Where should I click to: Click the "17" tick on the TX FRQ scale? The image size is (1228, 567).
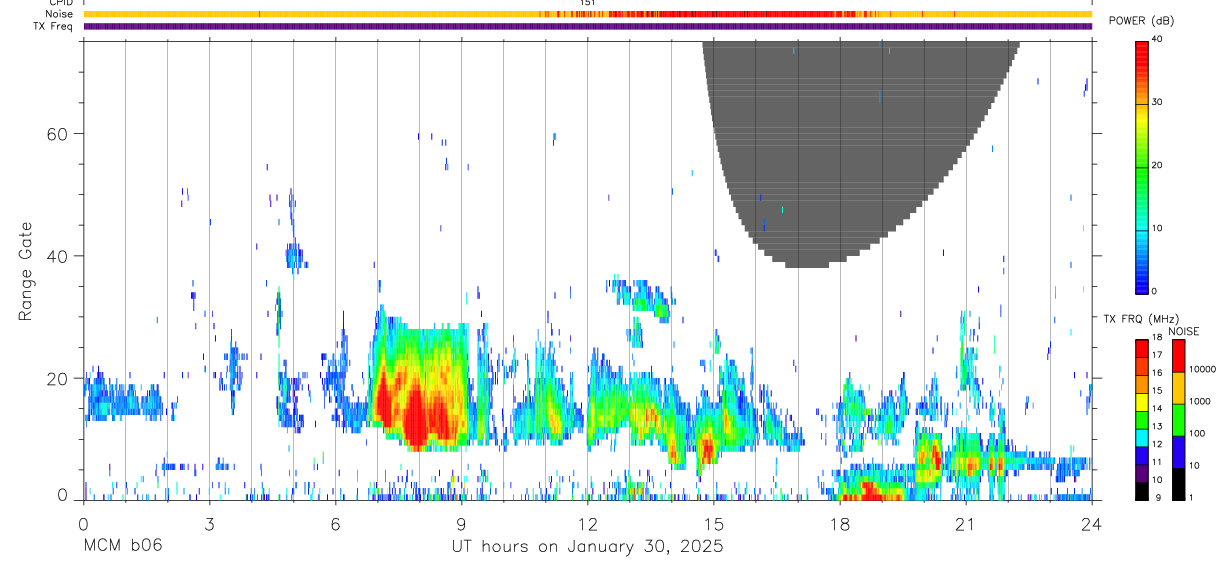tap(1157, 356)
